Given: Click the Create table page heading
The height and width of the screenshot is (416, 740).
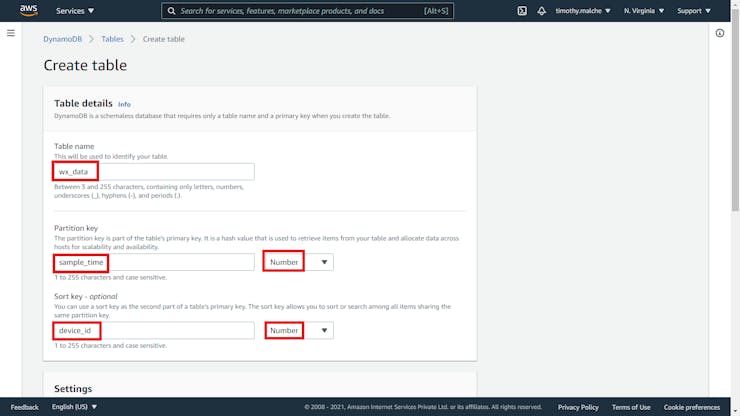Looking at the screenshot, I should 85,65.
